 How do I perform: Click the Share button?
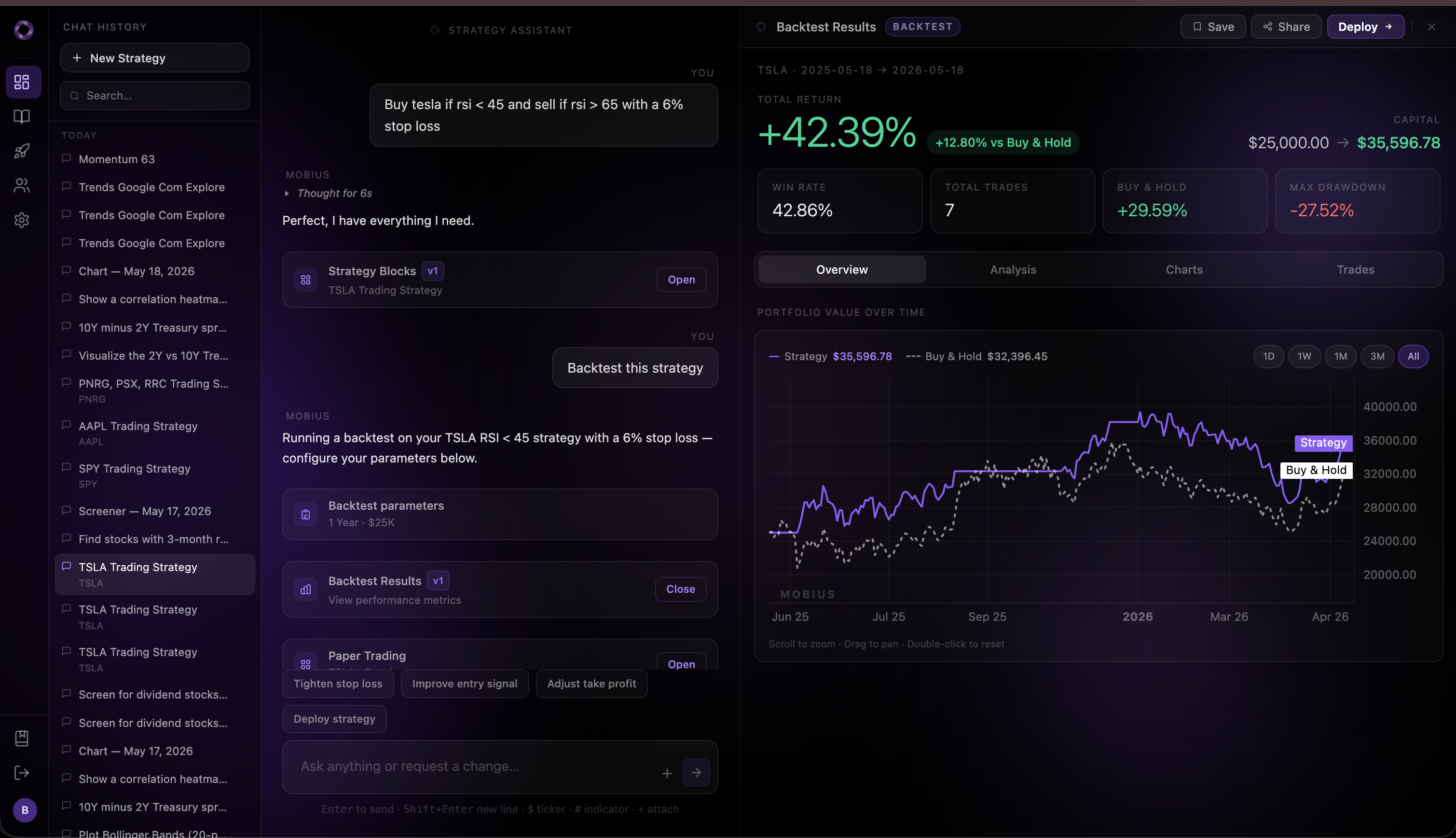[x=1286, y=27]
